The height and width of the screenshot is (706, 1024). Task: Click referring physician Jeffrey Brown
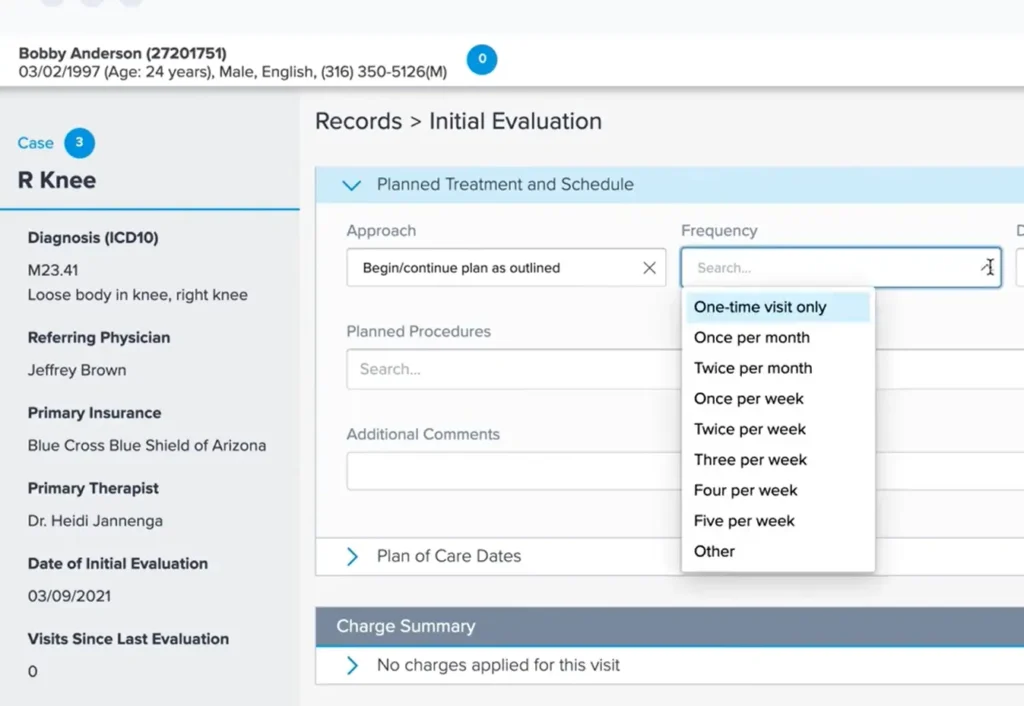77,370
